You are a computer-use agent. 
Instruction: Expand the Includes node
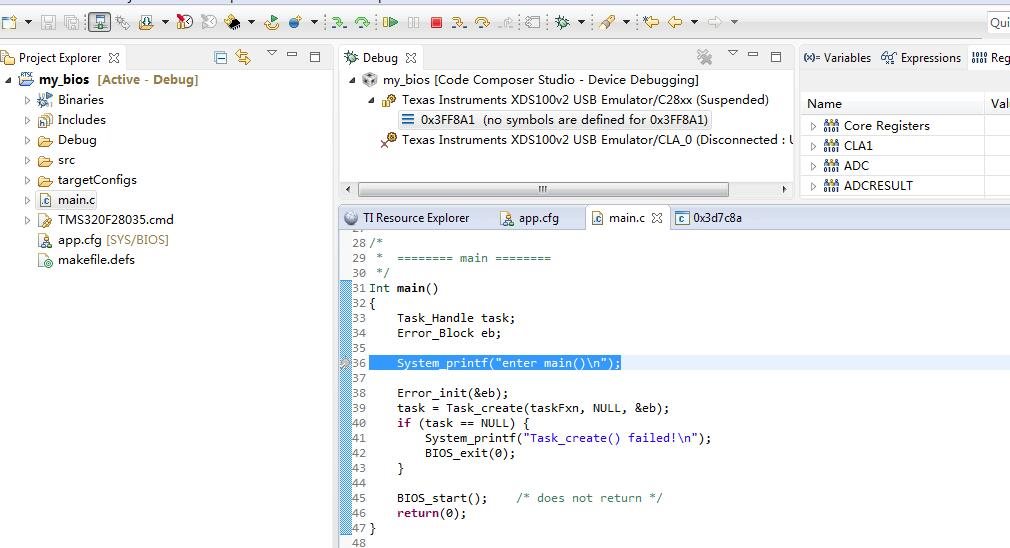coord(27,120)
